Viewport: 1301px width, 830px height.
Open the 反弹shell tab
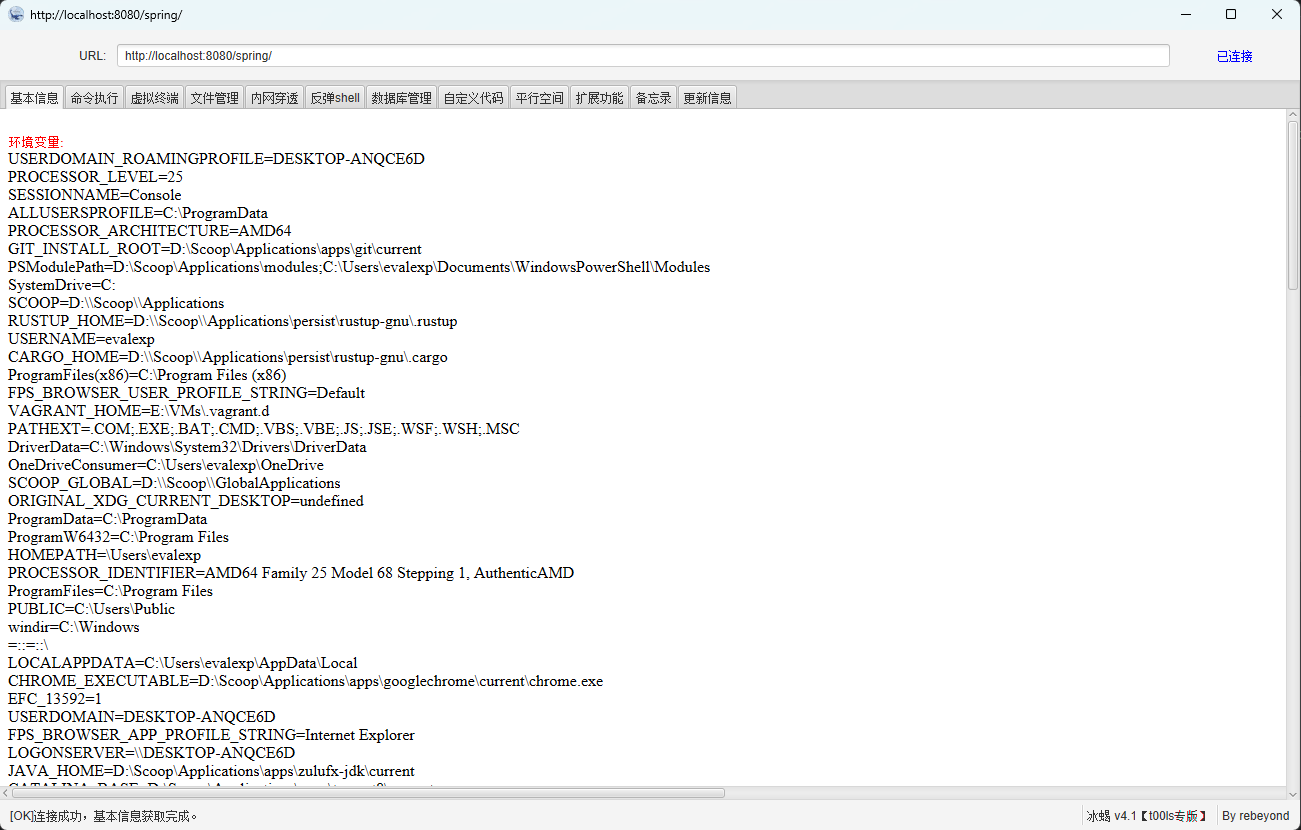click(x=335, y=98)
